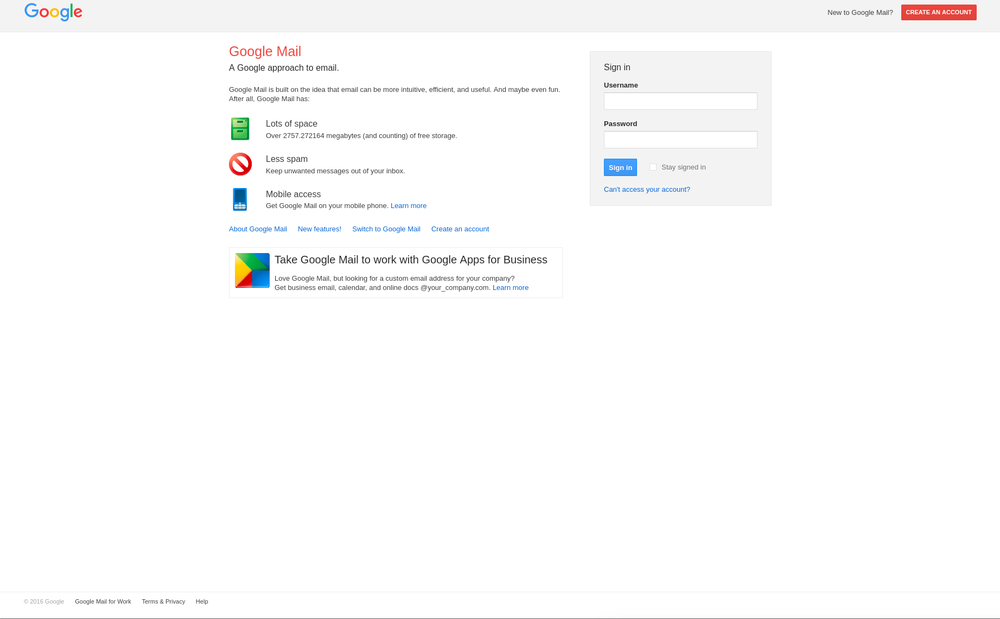Click Learn more next to Mobile access

[x=408, y=206]
